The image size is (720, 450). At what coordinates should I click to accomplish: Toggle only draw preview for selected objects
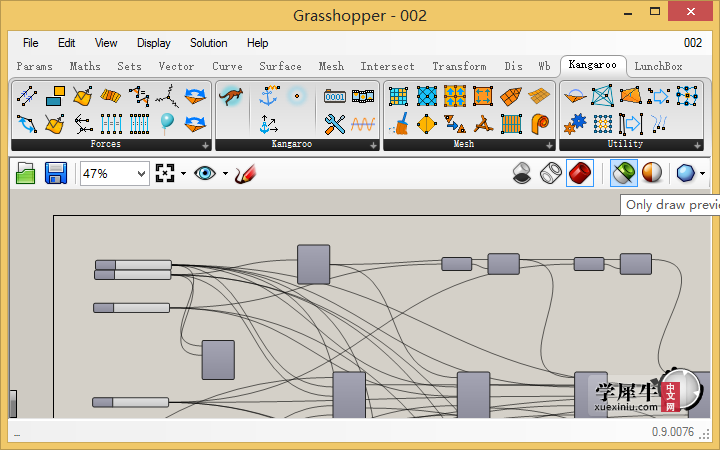pos(624,173)
